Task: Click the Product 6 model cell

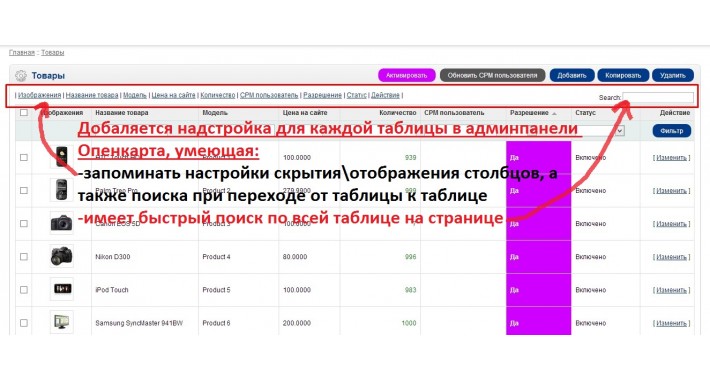Action: click(x=216, y=323)
